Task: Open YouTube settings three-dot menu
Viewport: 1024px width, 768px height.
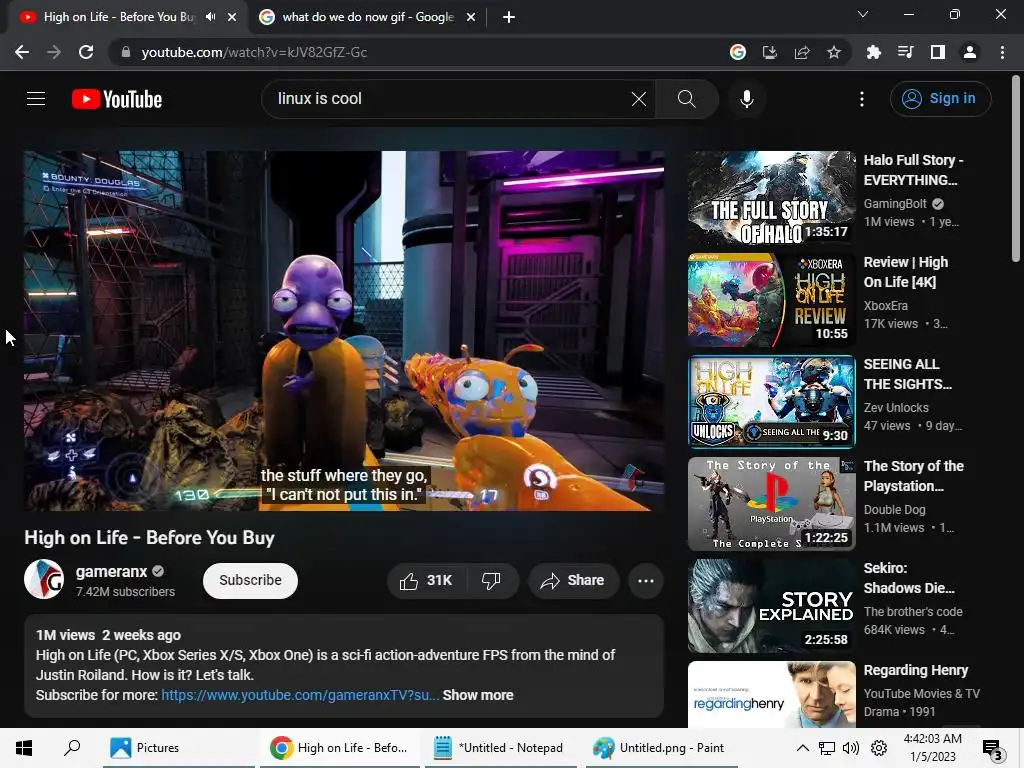Action: [x=862, y=99]
